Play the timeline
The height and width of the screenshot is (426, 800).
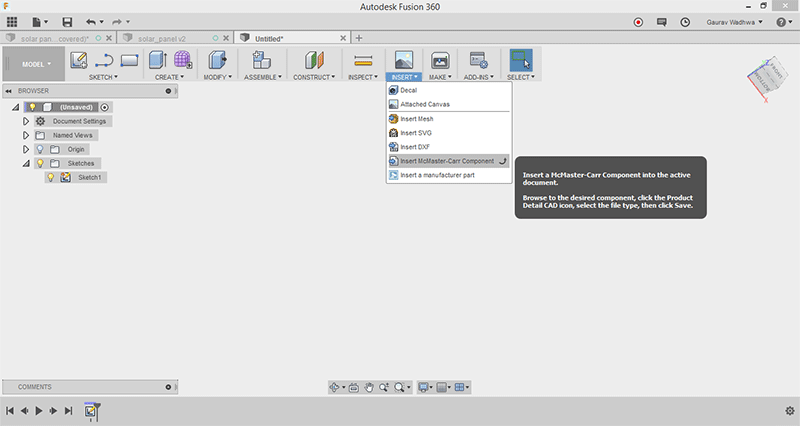(x=39, y=411)
